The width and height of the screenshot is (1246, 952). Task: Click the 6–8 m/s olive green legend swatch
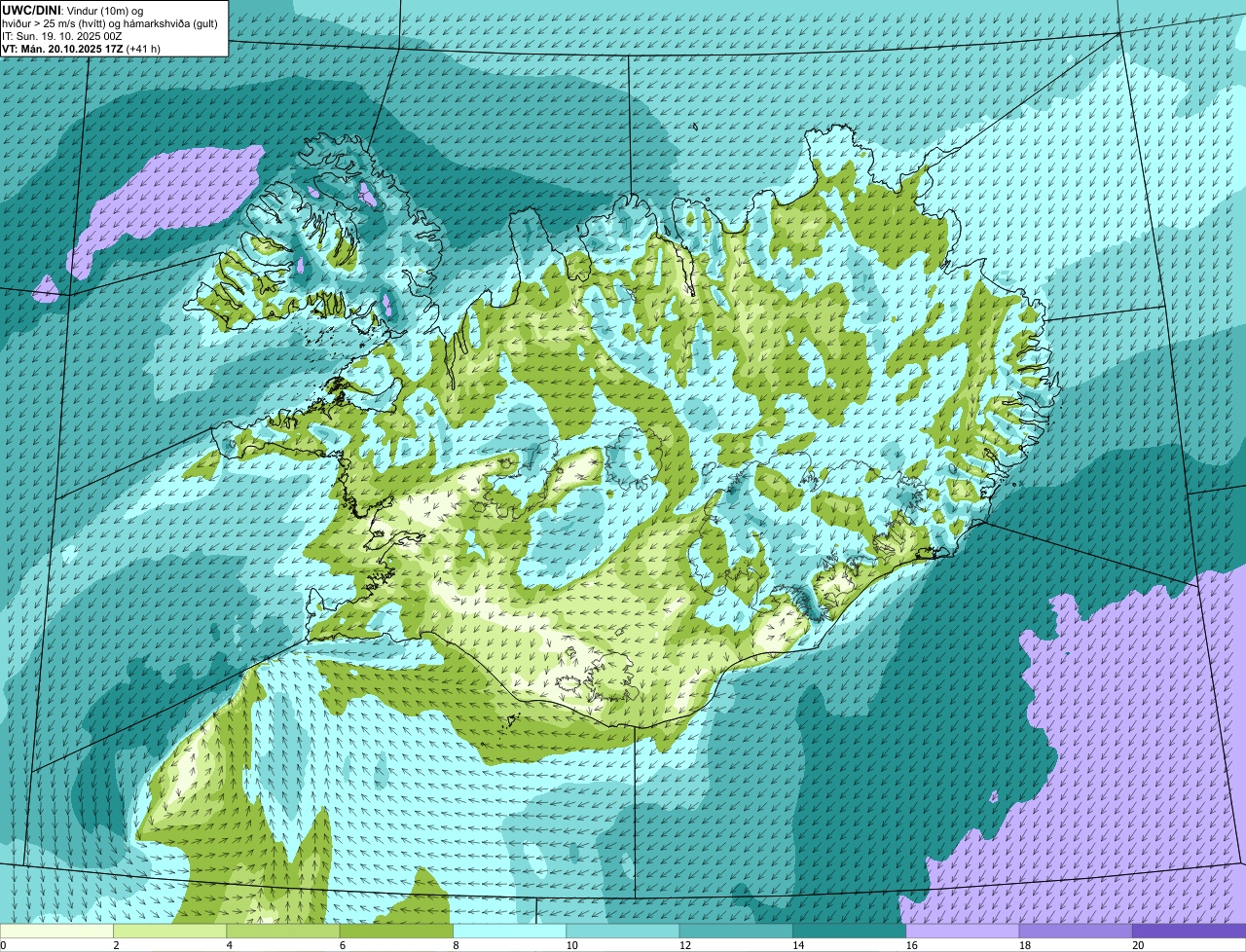(396, 931)
